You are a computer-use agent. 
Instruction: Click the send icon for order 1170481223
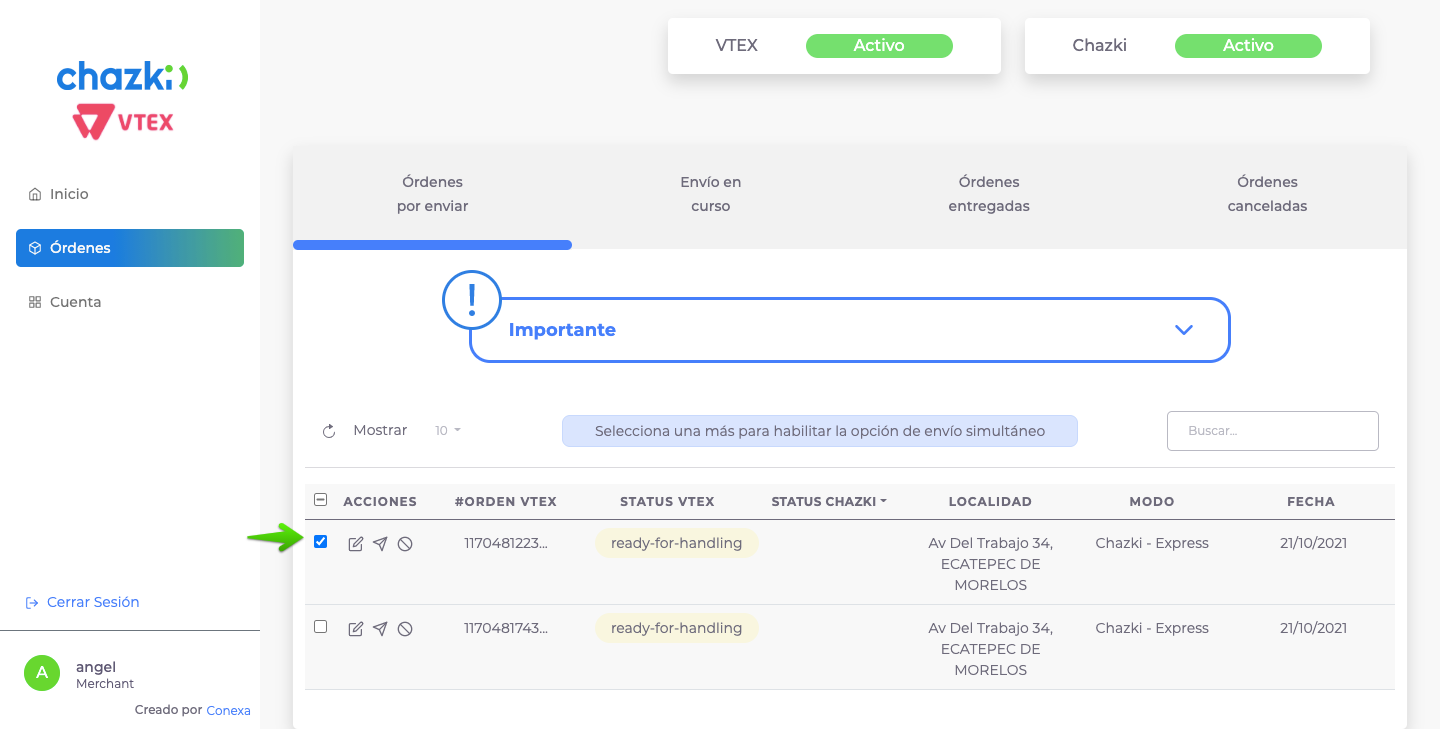click(380, 544)
